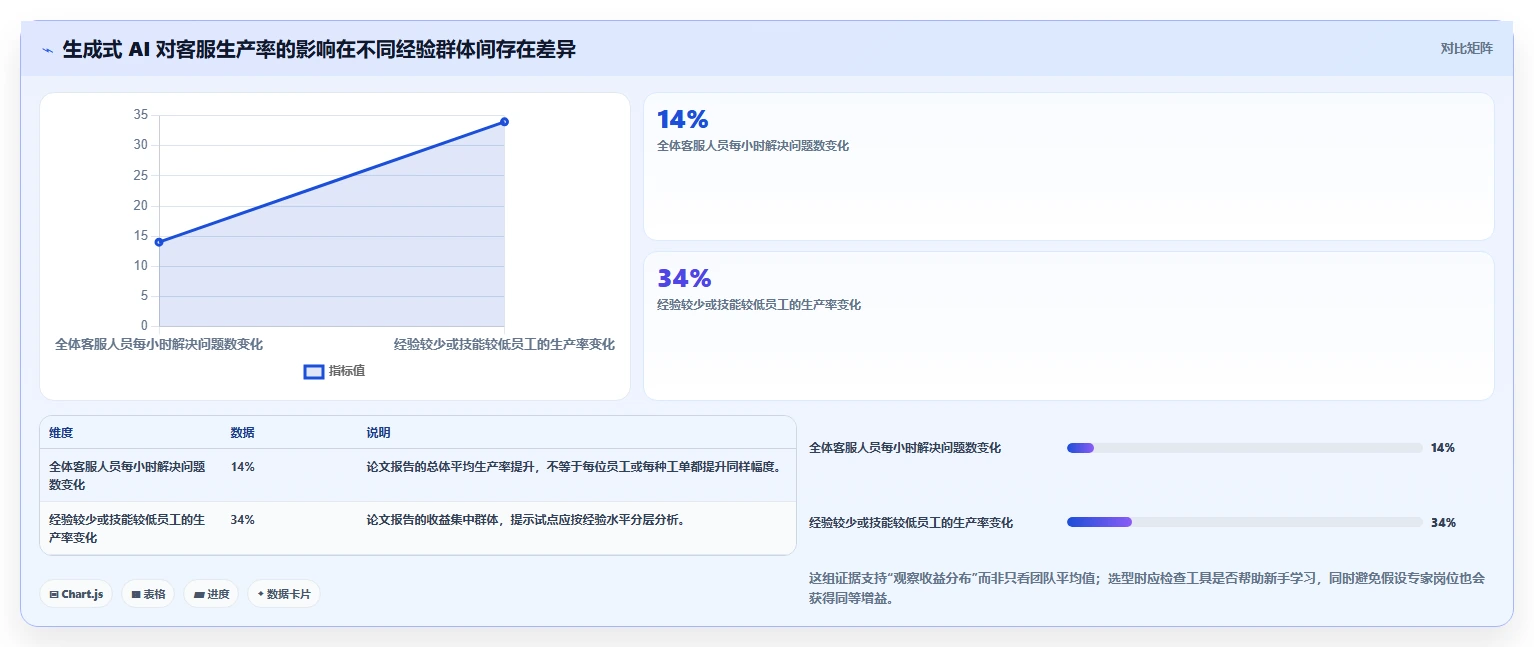Click the 数据 column header
The height and width of the screenshot is (647, 1534).
[242, 433]
